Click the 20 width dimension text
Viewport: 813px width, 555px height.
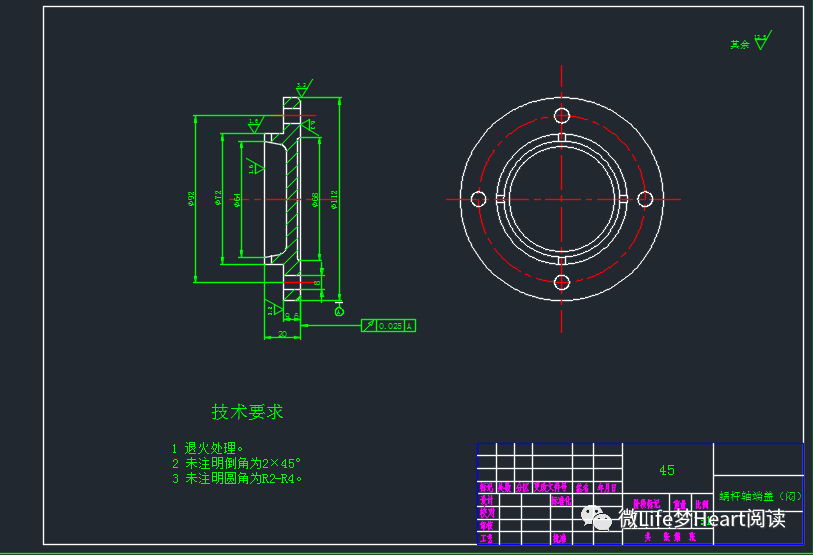[283, 334]
